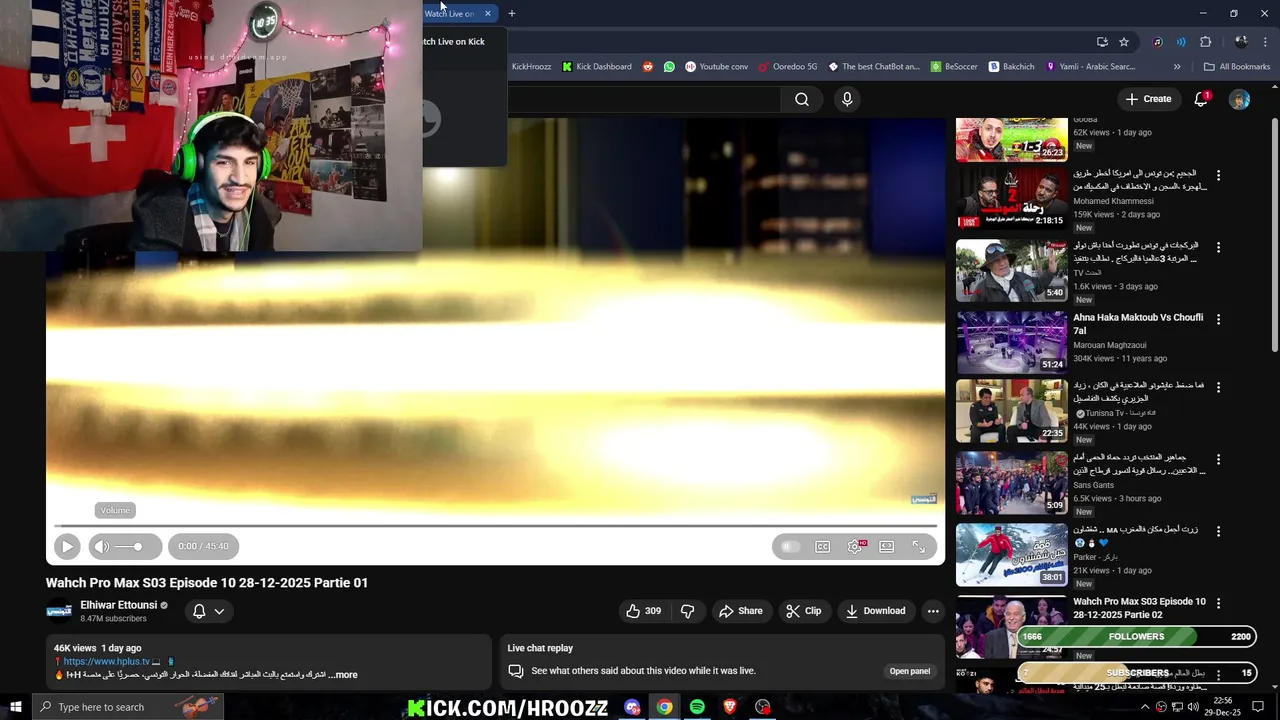Open a new browser tab
Viewport: 1280px width, 720px height.
511,13
